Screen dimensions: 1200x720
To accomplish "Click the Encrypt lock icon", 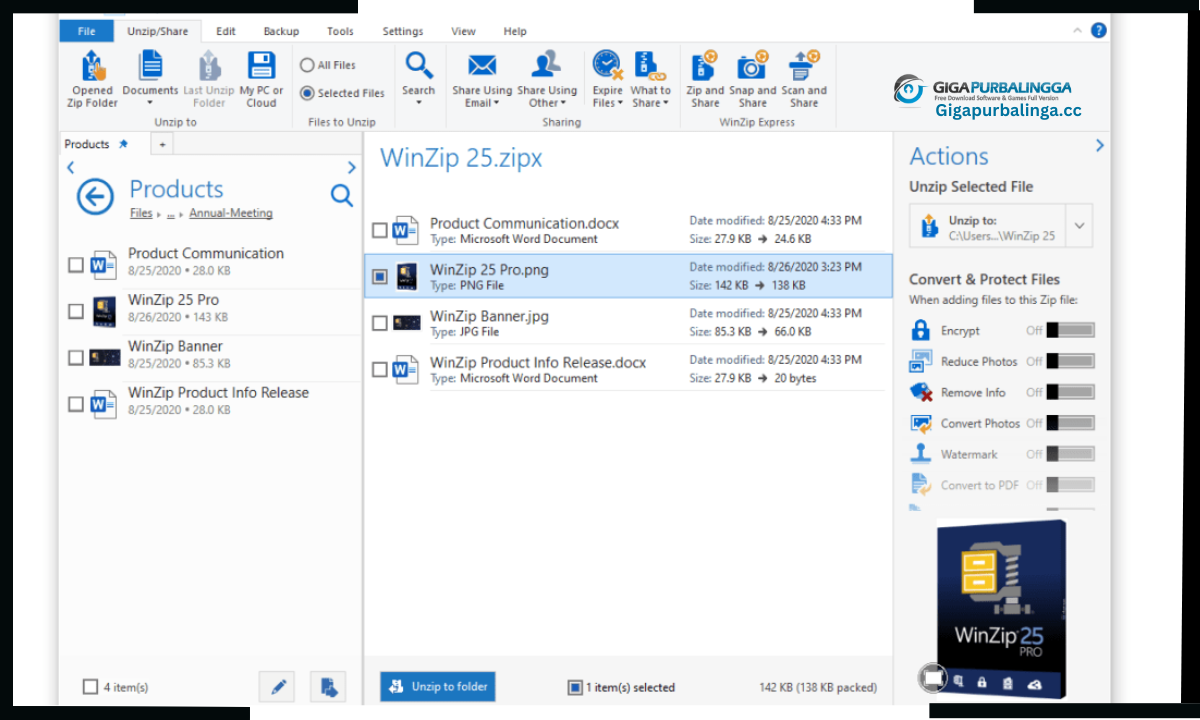I will click(x=921, y=330).
